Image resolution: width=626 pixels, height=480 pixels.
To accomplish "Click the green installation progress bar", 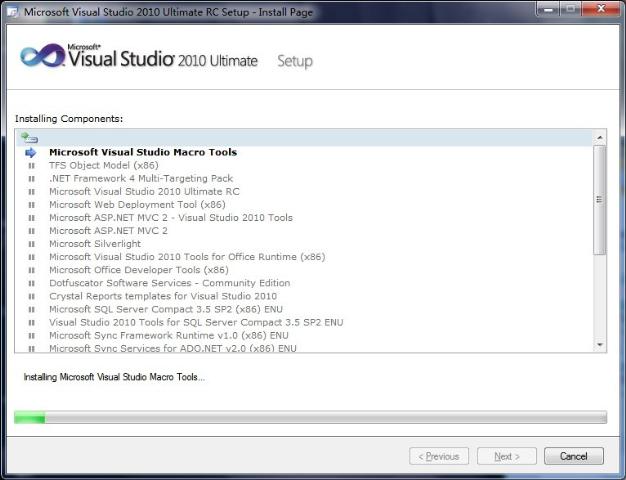I will coord(311,417).
